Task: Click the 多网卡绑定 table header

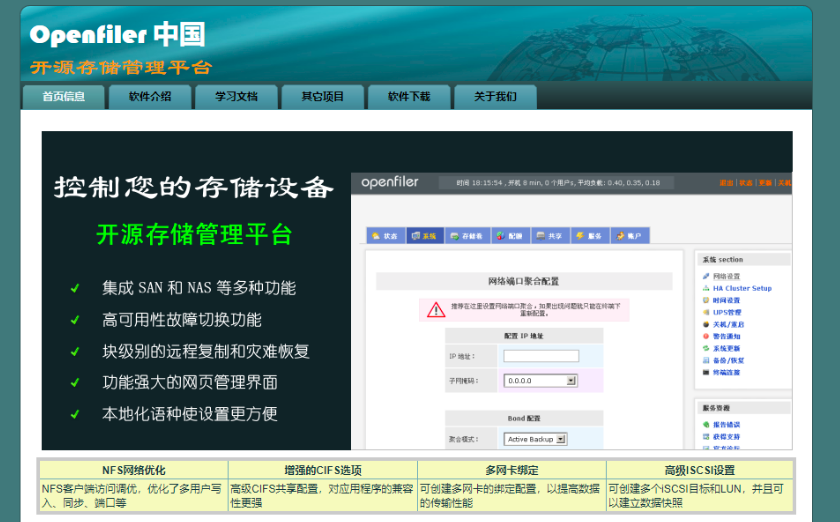Action: [512, 470]
